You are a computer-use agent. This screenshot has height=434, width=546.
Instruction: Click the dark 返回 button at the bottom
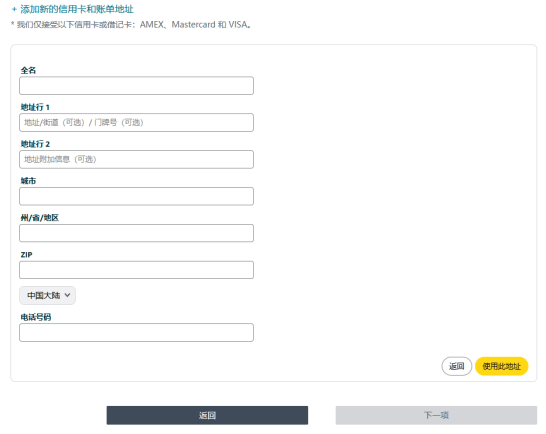(207, 415)
